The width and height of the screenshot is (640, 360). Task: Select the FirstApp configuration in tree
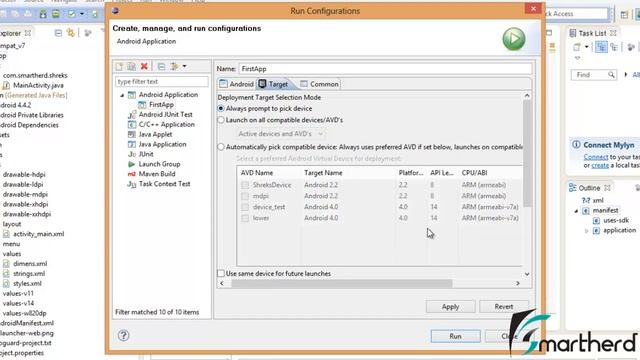161,104
